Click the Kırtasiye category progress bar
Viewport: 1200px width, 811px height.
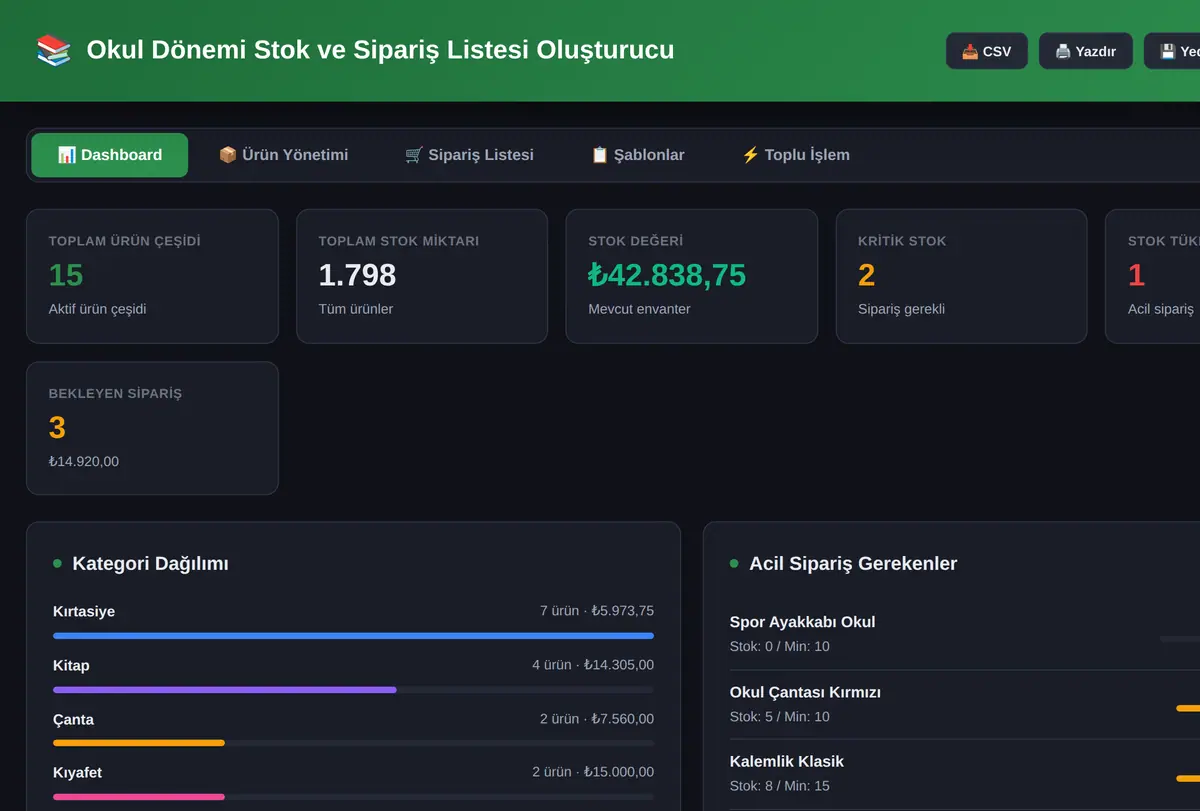(x=353, y=636)
